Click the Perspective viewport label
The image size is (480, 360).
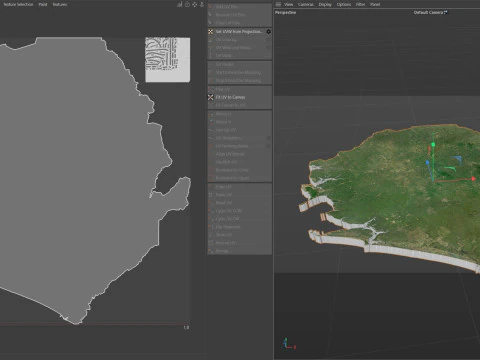point(285,12)
